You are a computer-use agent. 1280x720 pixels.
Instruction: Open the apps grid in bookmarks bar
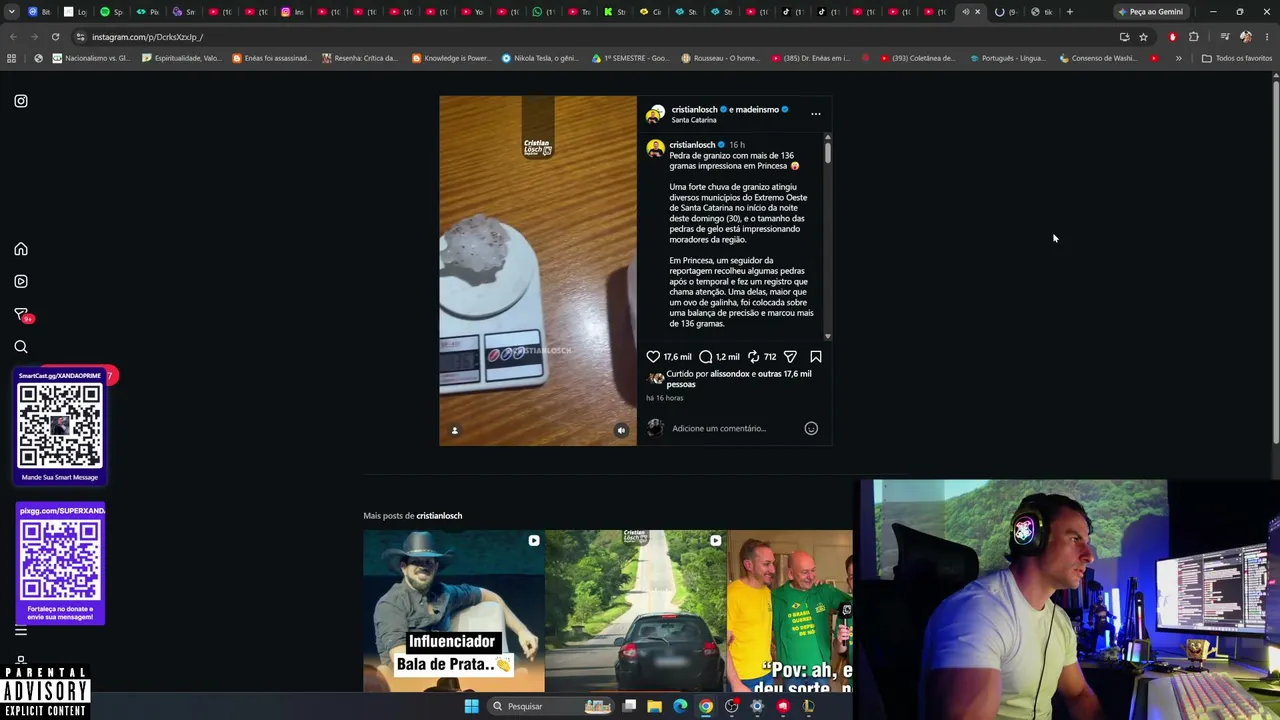click(12, 58)
